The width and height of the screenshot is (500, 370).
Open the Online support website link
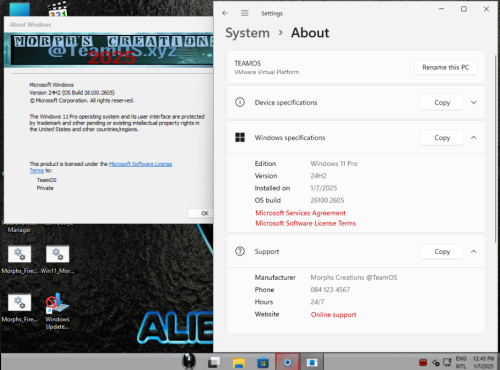point(333,314)
